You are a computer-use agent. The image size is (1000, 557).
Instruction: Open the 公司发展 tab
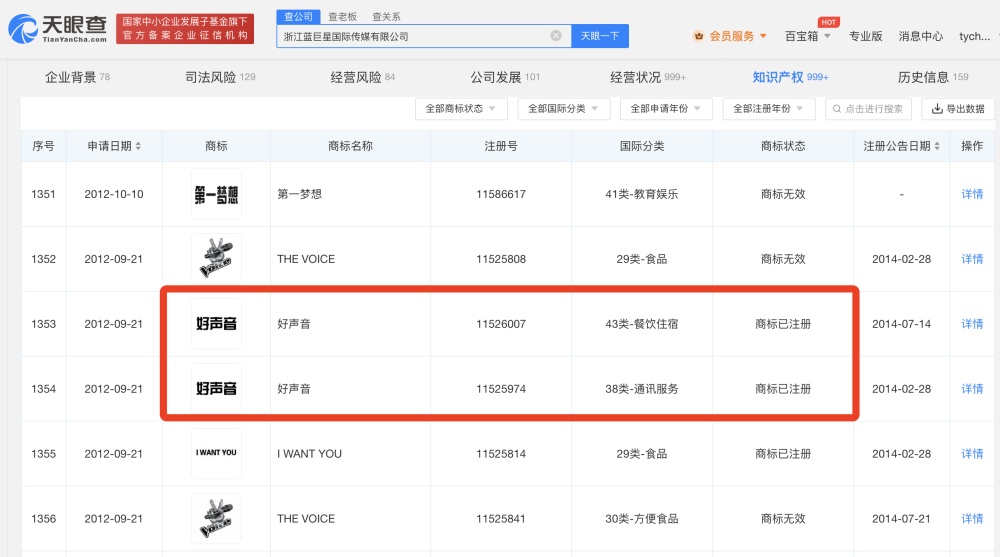[x=505, y=77]
